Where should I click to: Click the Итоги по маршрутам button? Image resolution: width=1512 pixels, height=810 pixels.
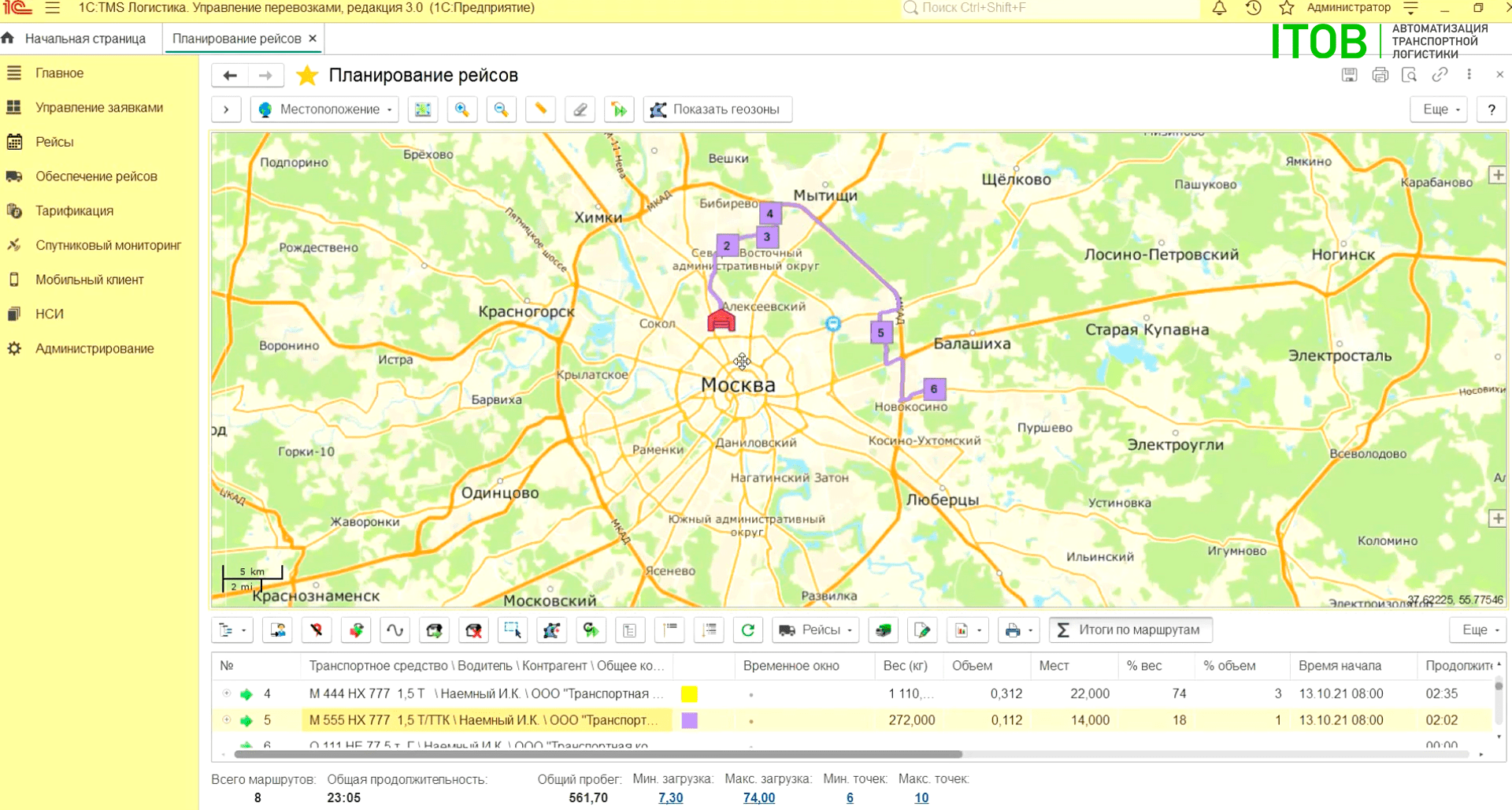[x=1130, y=630]
